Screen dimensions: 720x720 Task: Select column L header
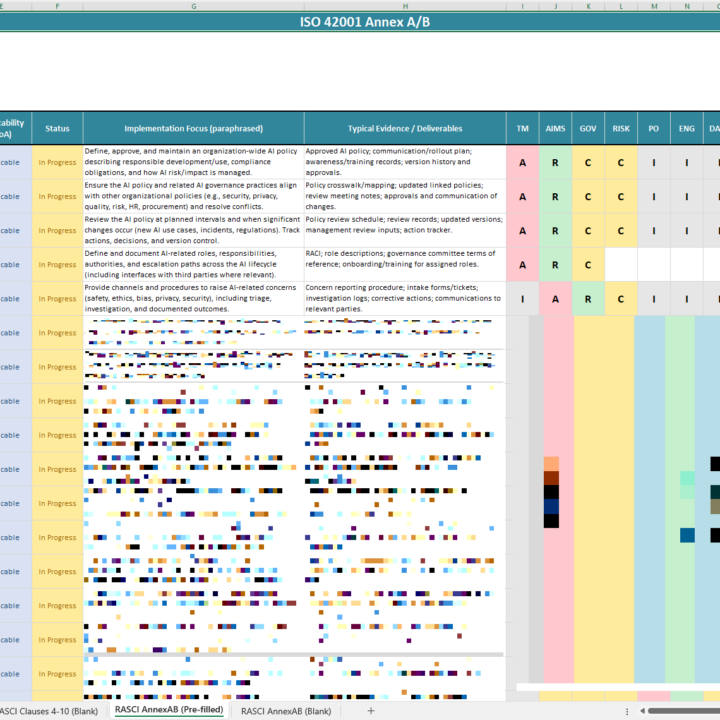tap(621, 6)
